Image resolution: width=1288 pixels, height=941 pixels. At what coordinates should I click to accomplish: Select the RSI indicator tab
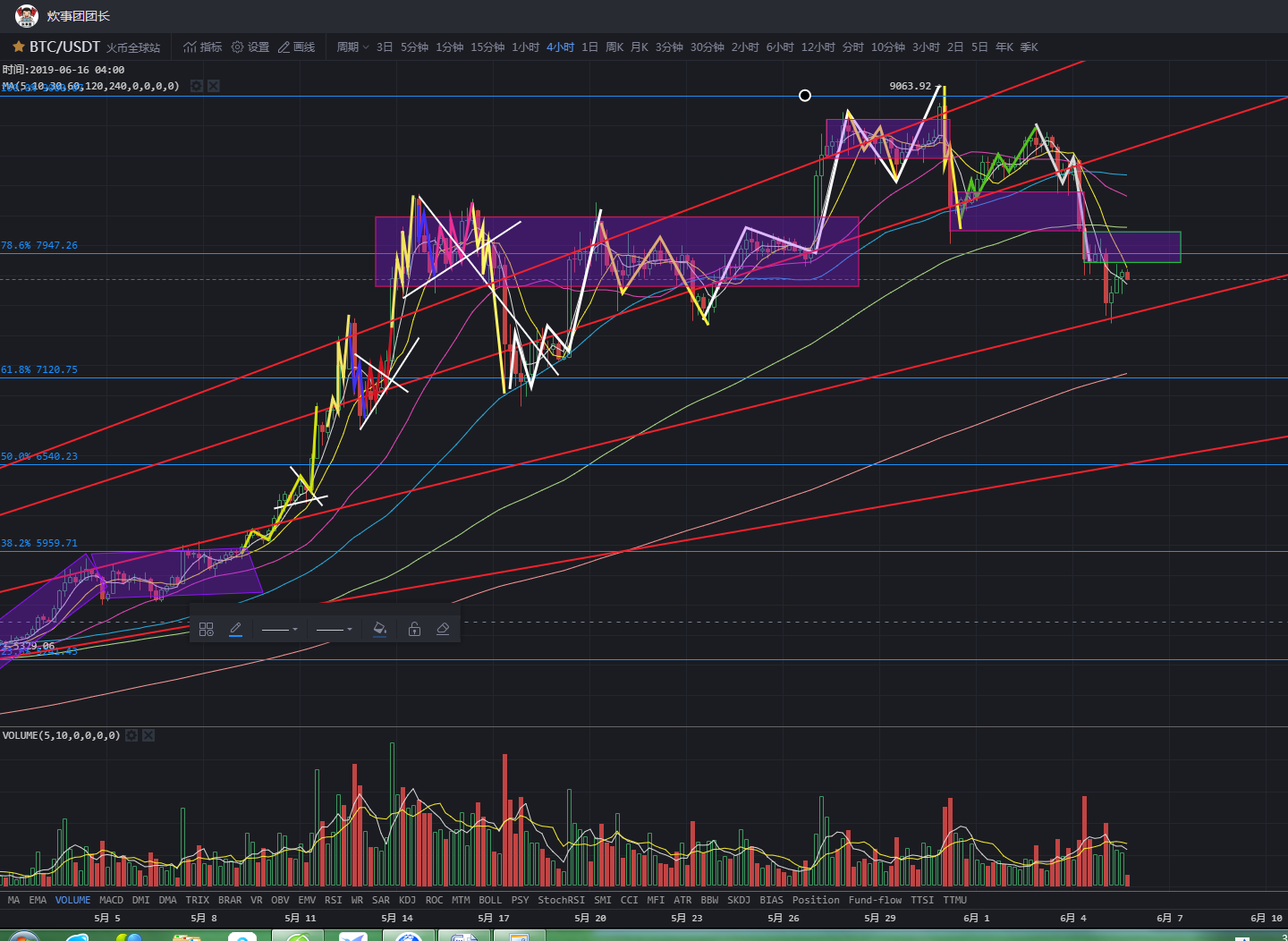click(333, 900)
